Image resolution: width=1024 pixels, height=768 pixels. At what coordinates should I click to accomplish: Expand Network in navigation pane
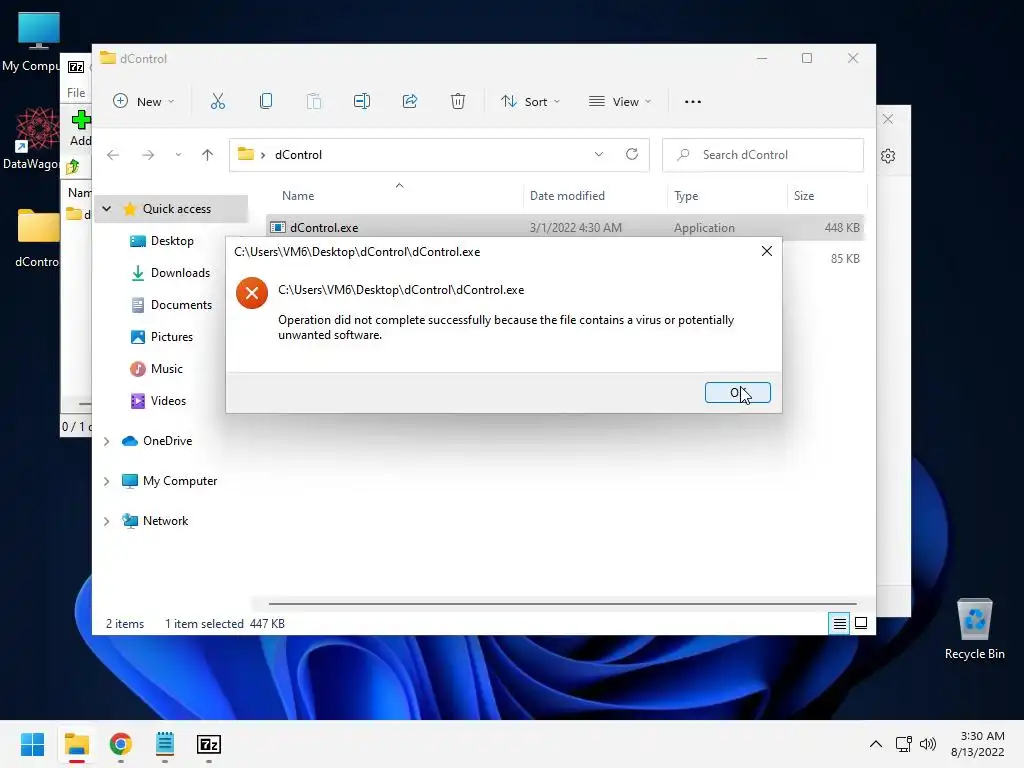106,521
